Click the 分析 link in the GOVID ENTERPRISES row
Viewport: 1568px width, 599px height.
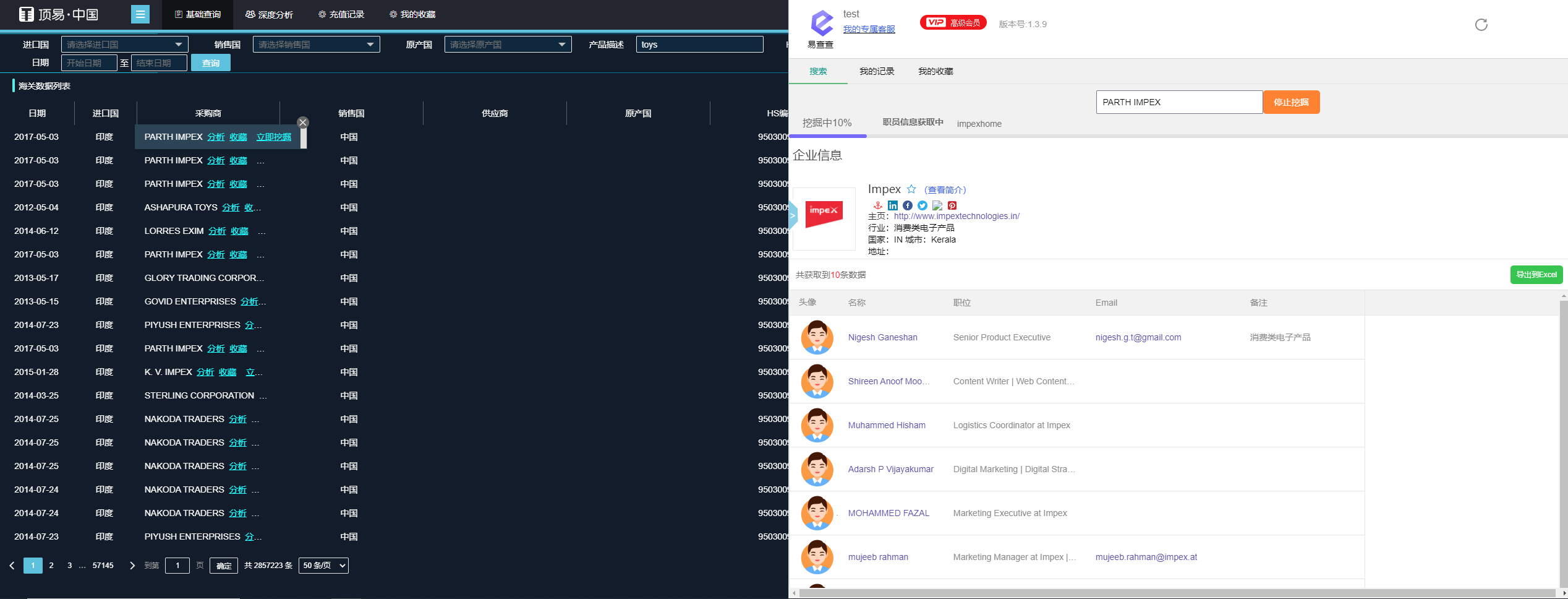pyautogui.click(x=250, y=301)
